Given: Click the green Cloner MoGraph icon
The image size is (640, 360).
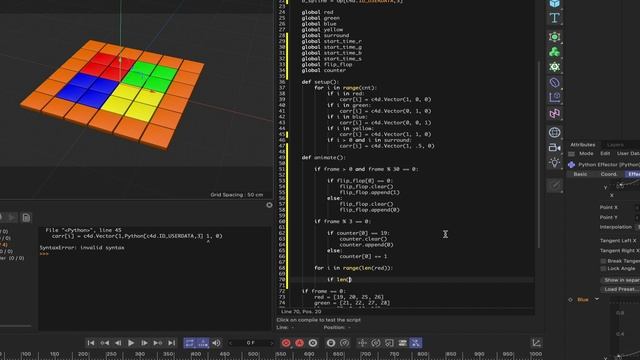Looking at the screenshot, I should pos(554,52).
